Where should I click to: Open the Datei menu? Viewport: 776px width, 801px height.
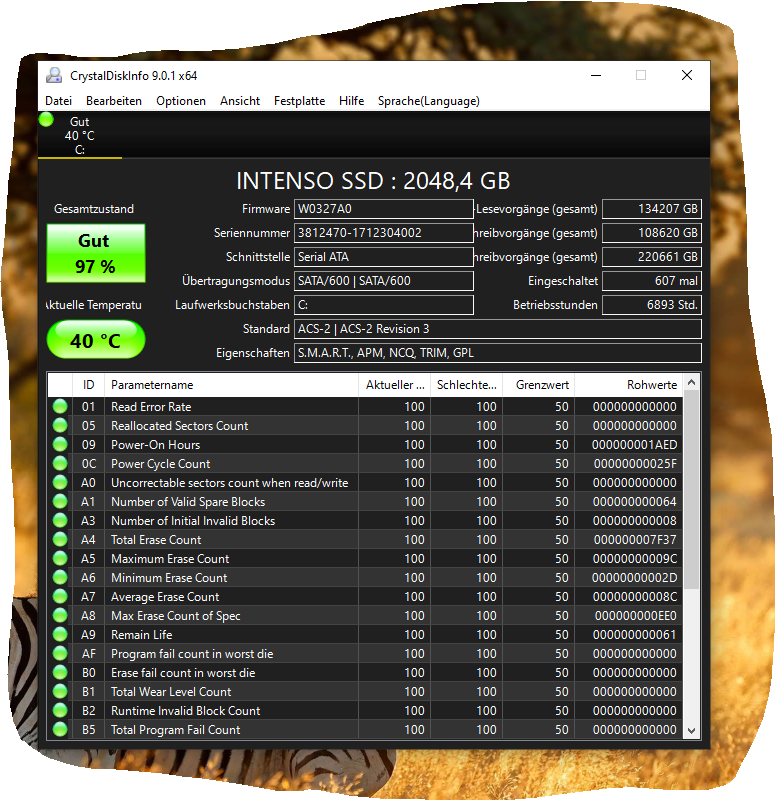pyautogui.click(x=58, y=101)
